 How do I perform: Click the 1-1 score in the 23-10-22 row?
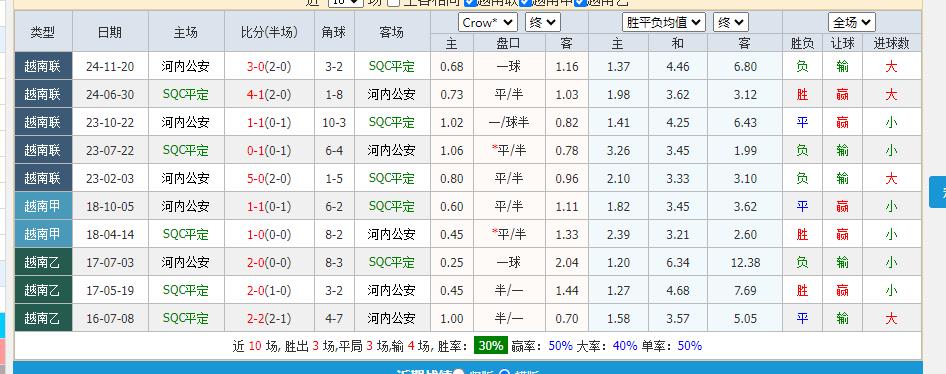point(256,122)
